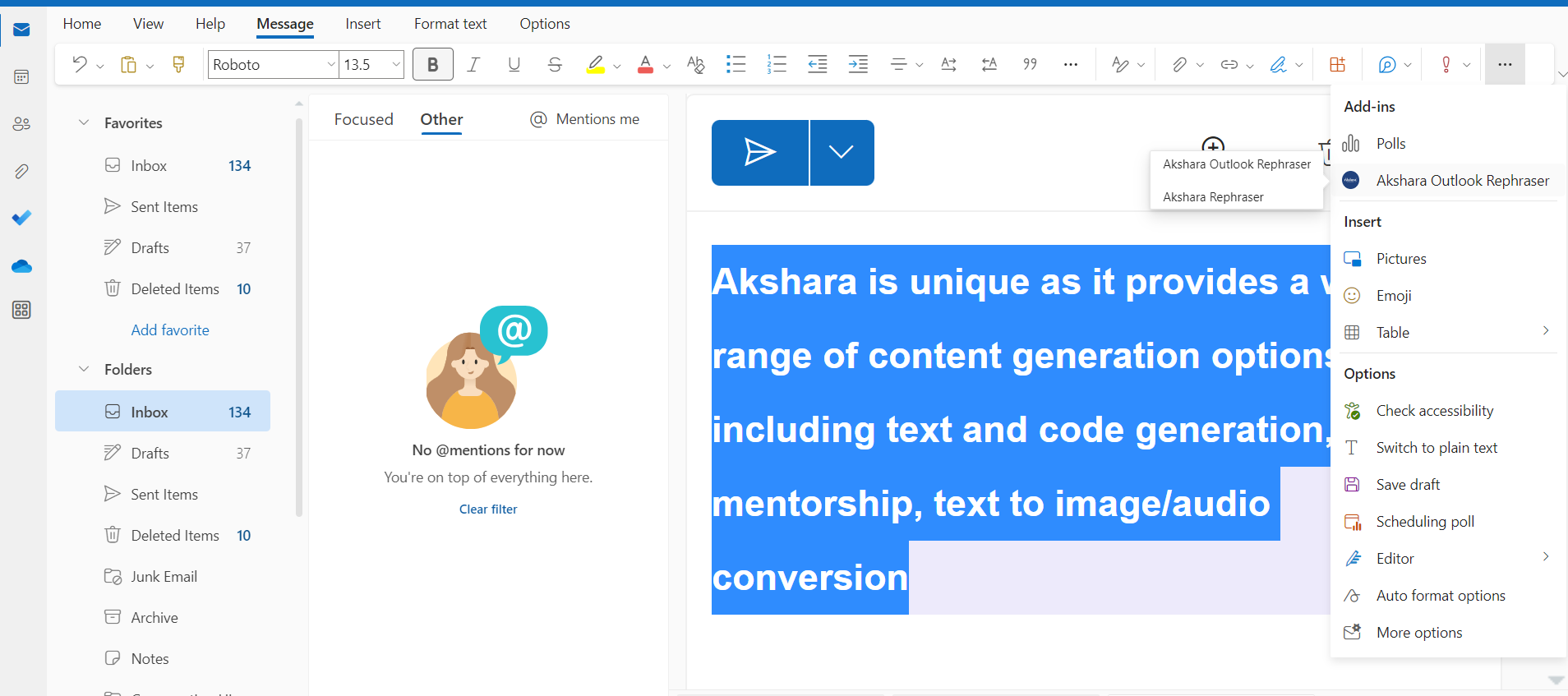
Task: Toggle Bold formatting
Action: [432, 64]
